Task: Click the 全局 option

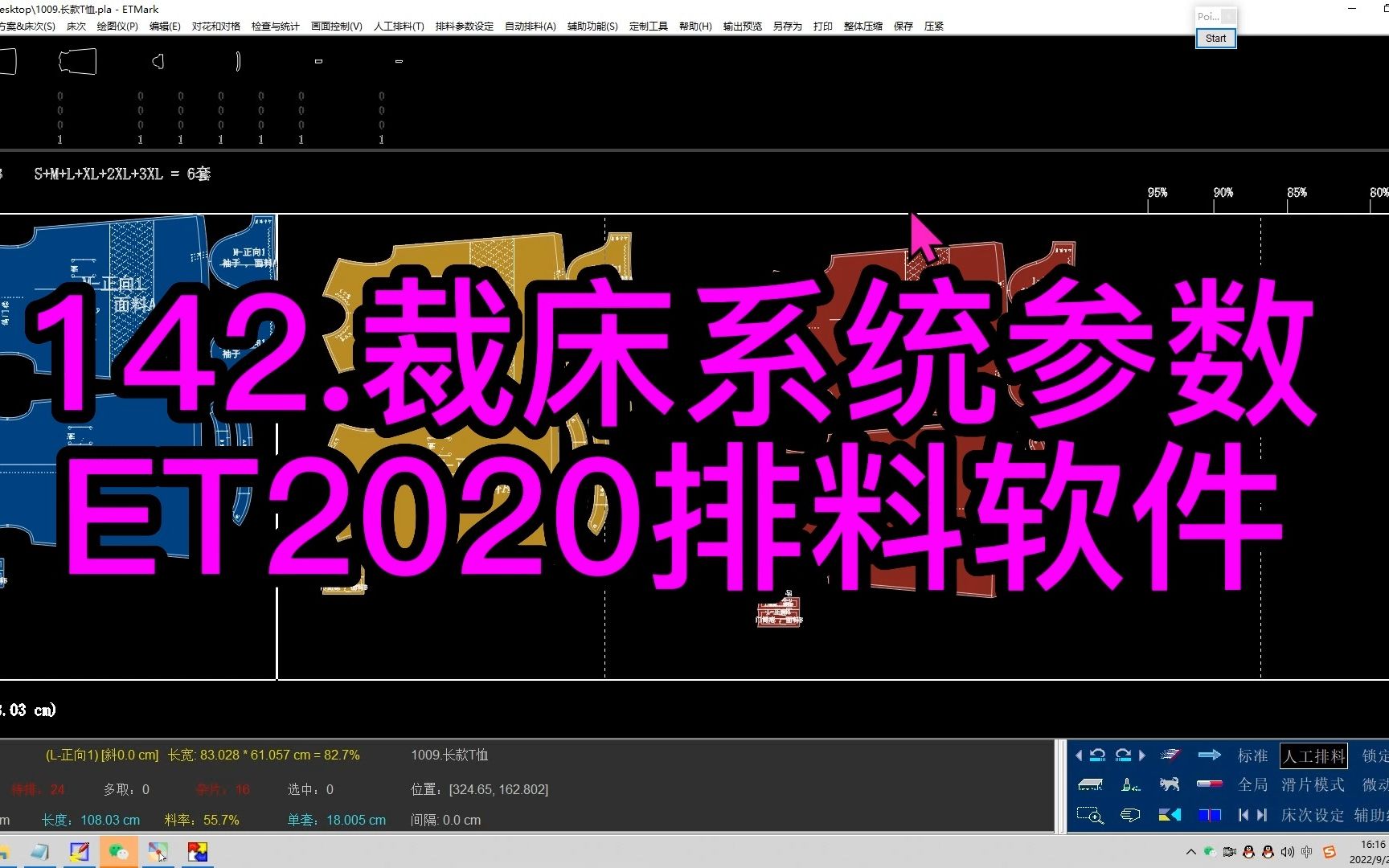Action: (1253, 784)
